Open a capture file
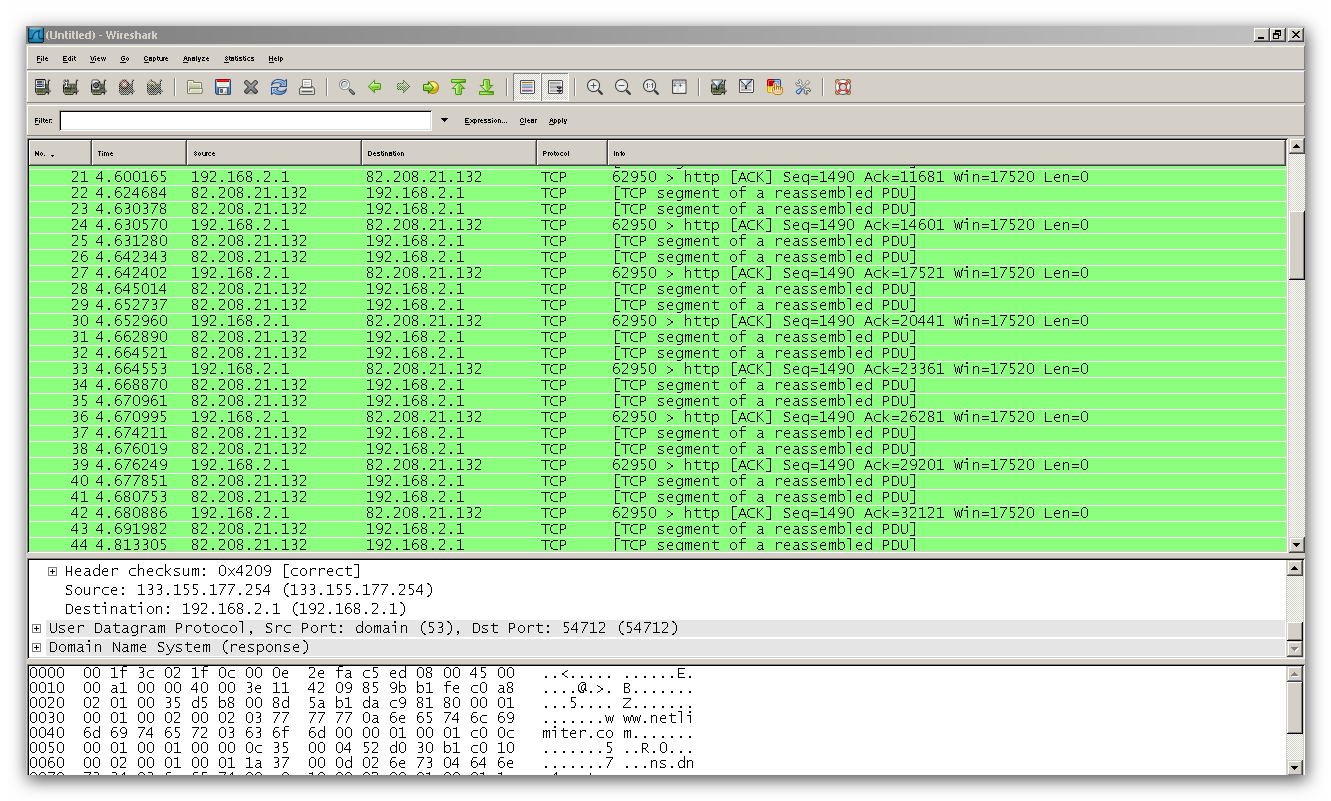This screenshot has width=1331, height=801. 195,87
